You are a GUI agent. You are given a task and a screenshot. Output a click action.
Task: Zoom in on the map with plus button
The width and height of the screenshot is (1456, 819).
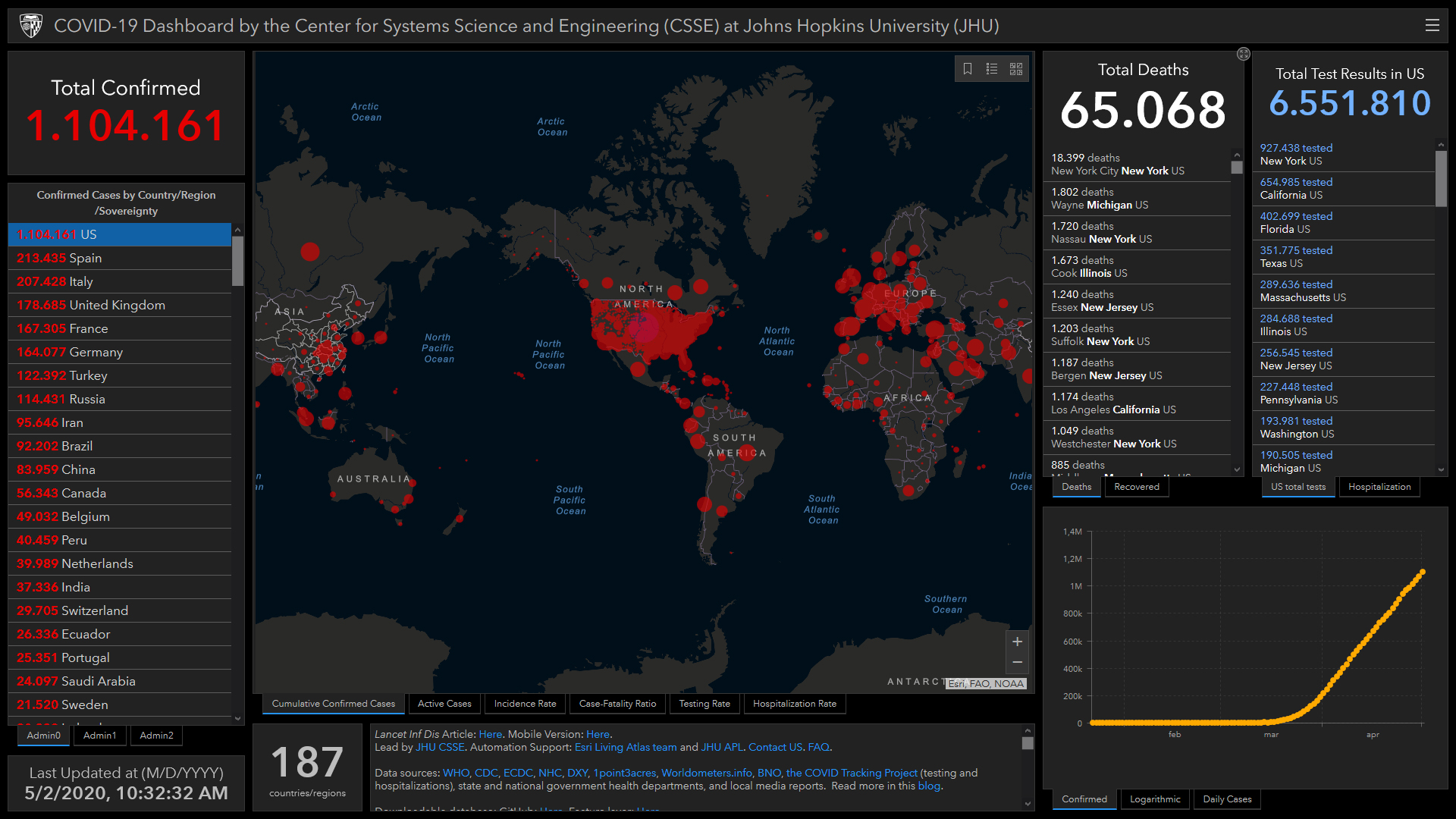point(1018,642)
